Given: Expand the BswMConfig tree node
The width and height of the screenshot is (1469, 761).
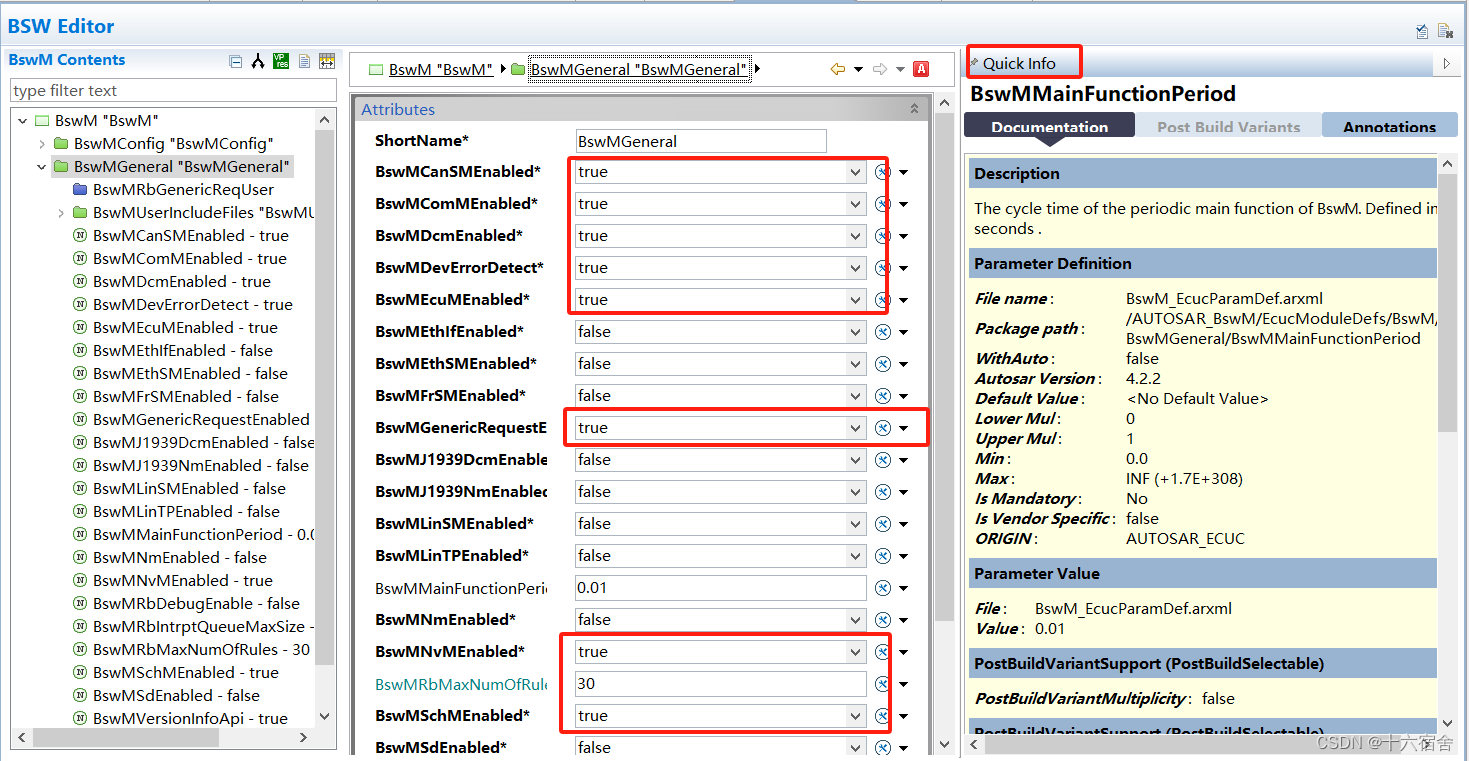Looking at the screenshot, I should [x=42, y=144].
